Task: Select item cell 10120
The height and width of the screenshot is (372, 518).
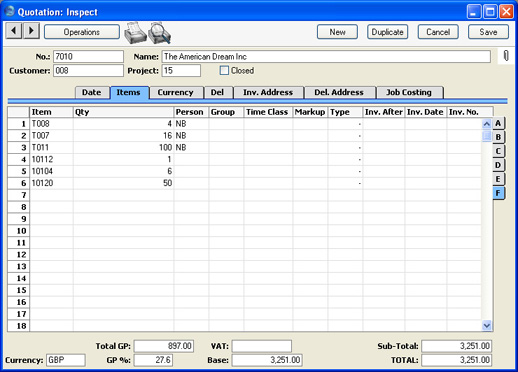Action: coord(51,183)
